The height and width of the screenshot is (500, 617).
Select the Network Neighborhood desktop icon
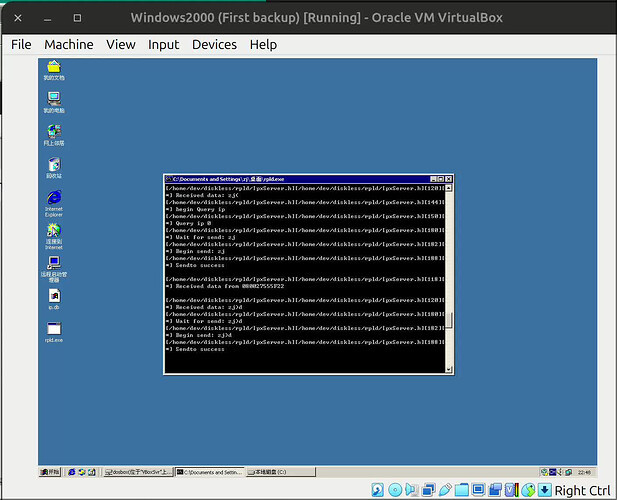[x=54, y=135]
